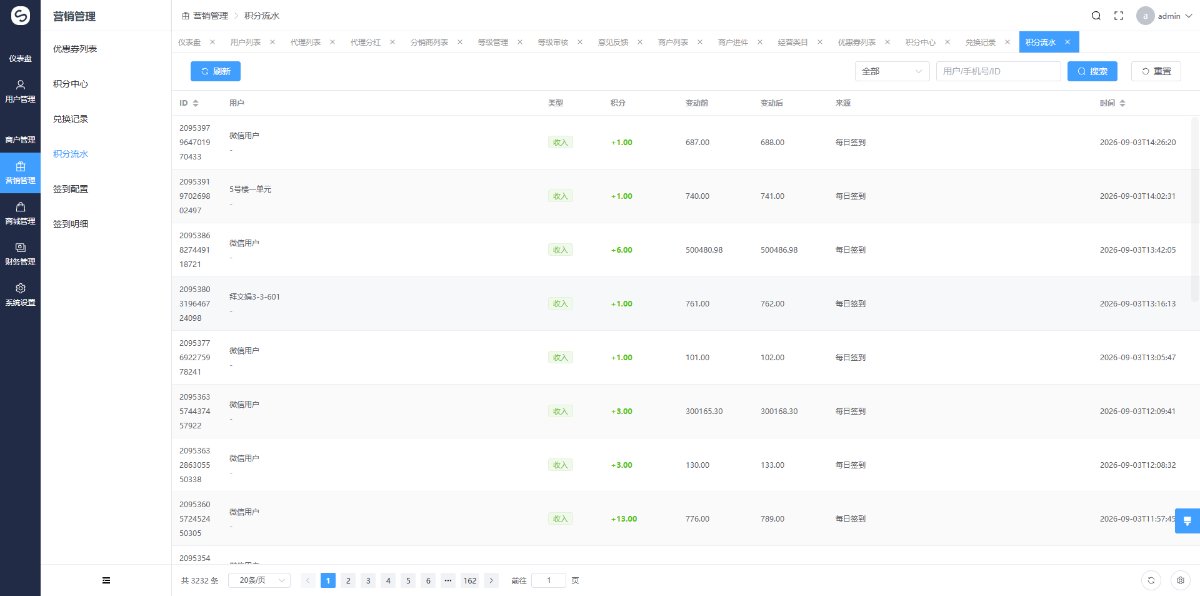Screen dimensions: 1200x596
Task: Open 财务管理 in the dark sidebar
Action: pos(20,254)
